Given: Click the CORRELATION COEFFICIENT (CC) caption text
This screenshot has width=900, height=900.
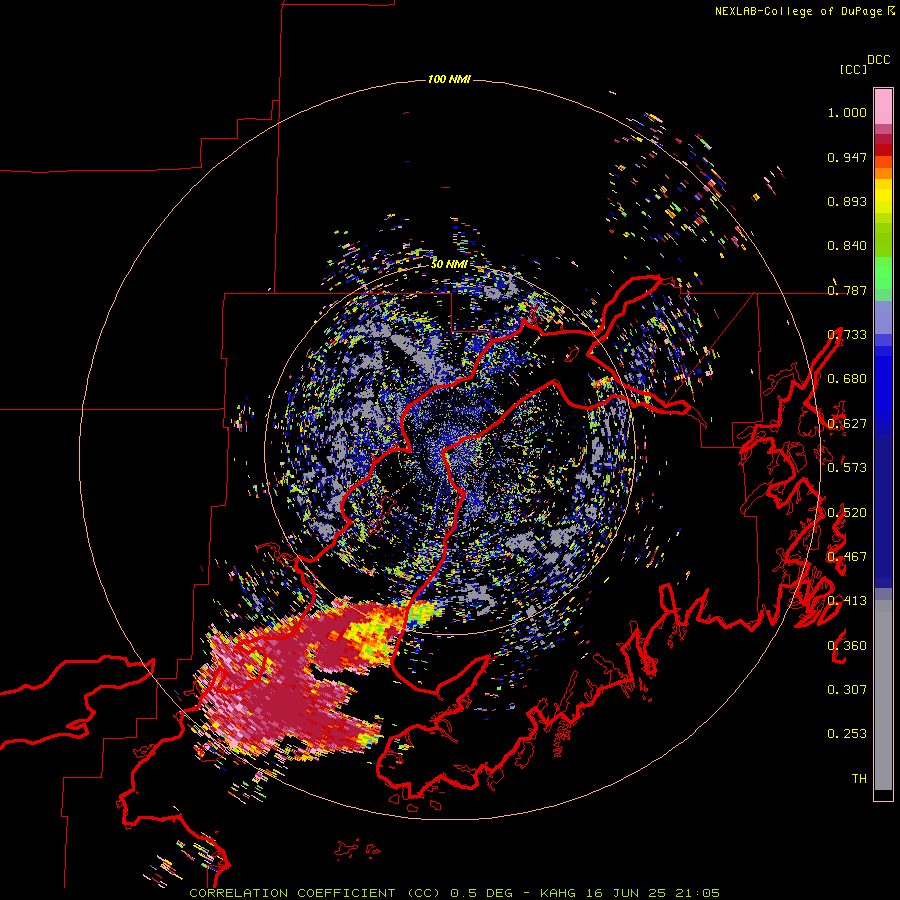Looking at the screenshot, I should coord(315,893).
